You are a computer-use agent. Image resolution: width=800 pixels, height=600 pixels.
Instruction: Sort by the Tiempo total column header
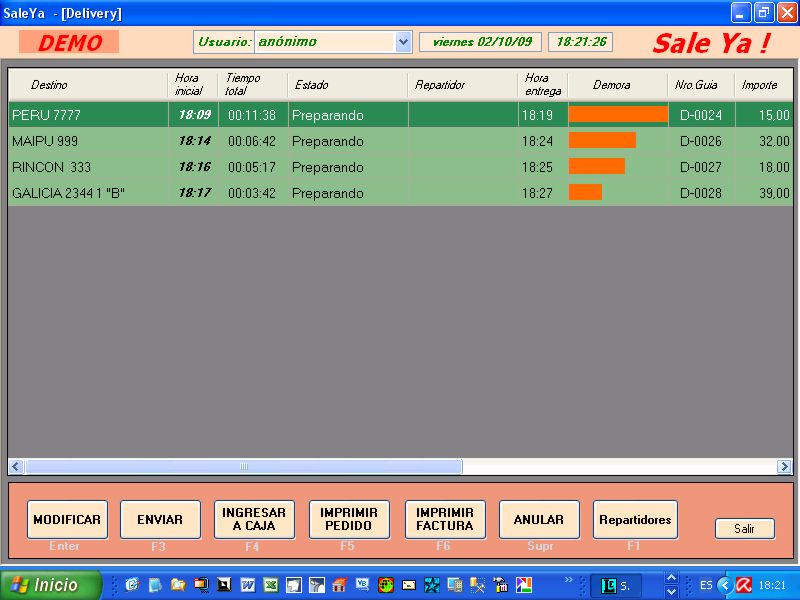(253, 85)
